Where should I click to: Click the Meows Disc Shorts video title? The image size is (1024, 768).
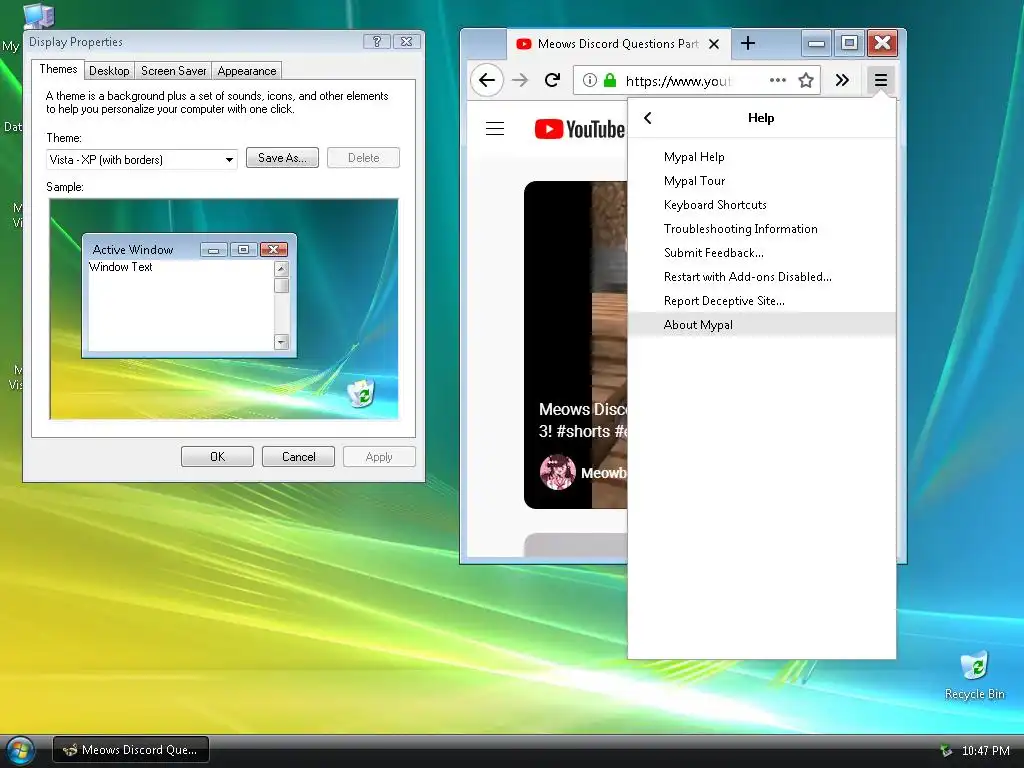pos(583,420)
